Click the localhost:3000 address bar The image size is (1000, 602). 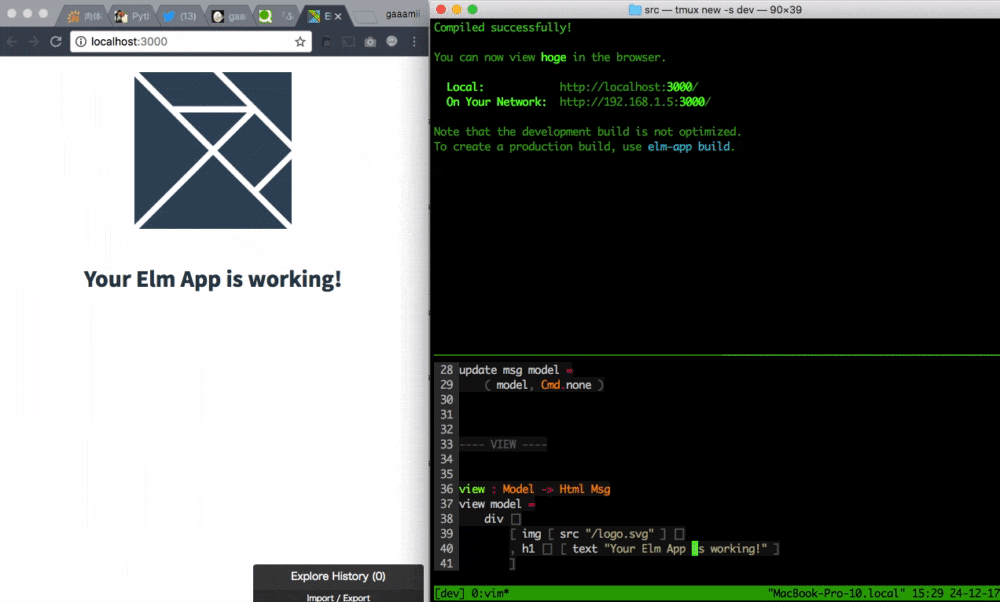pyautogui.click(x=191, y=41)
